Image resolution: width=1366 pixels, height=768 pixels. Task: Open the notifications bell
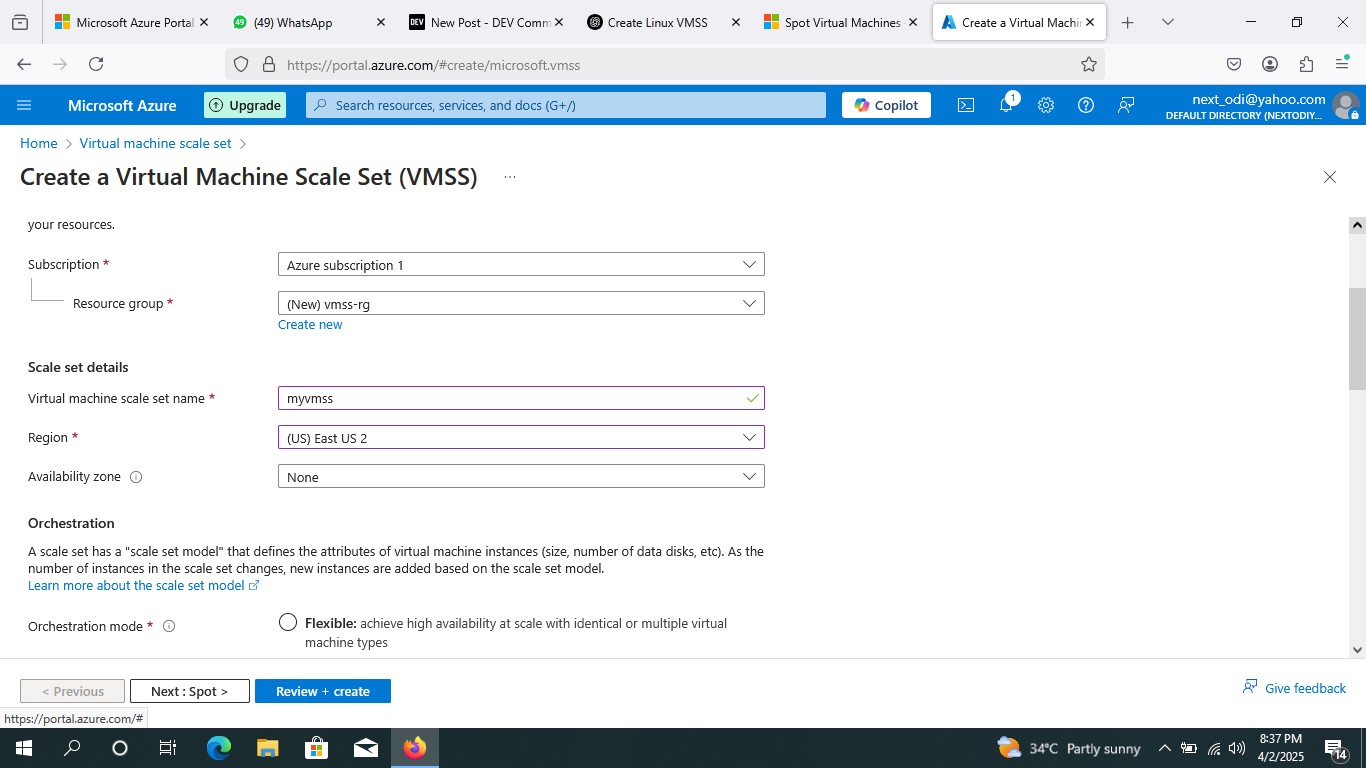(x=1007, y=105)
